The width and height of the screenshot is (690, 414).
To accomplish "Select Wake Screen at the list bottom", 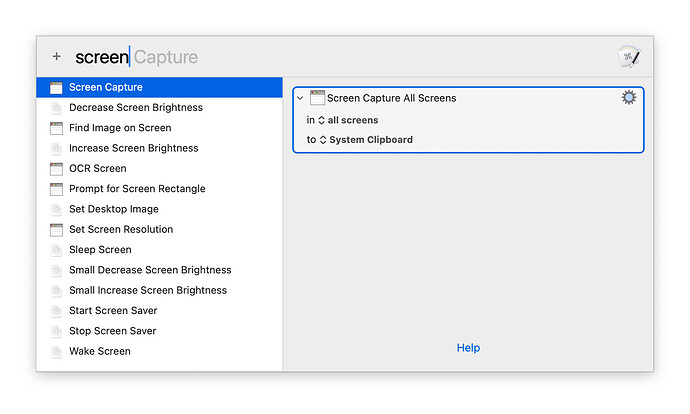I will coord(99,351).
